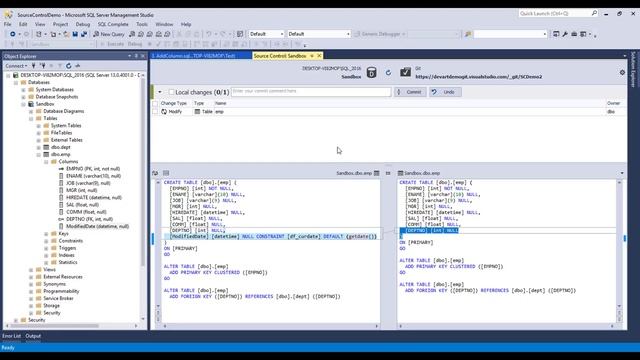Screen dimensions: 640x360
Task: Click the diff view mode icon above left pane
Action: (155, 173)
